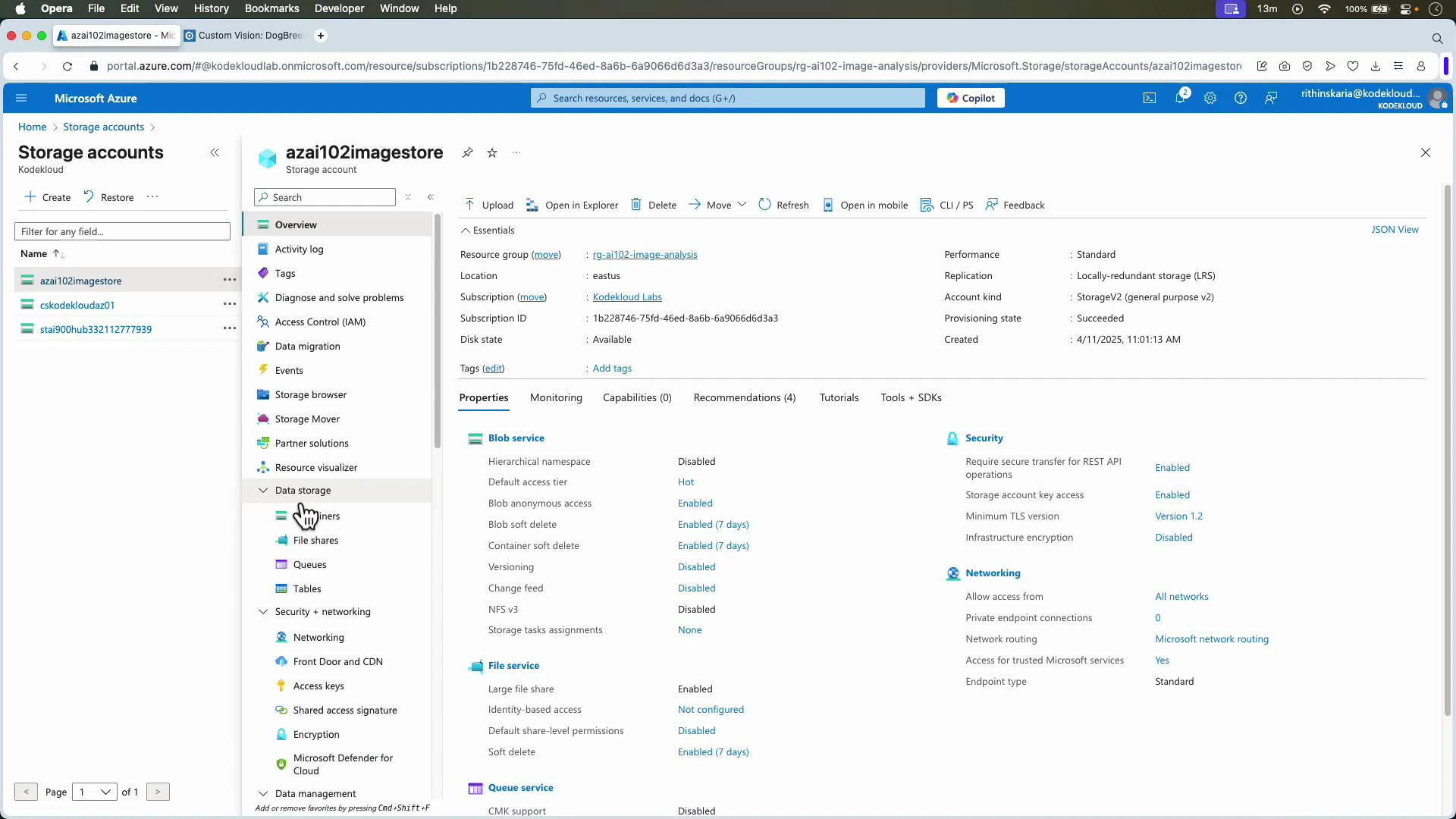Open the History menu in menu bar
This screenshot has height=819, width=1456.
[211, 8]
